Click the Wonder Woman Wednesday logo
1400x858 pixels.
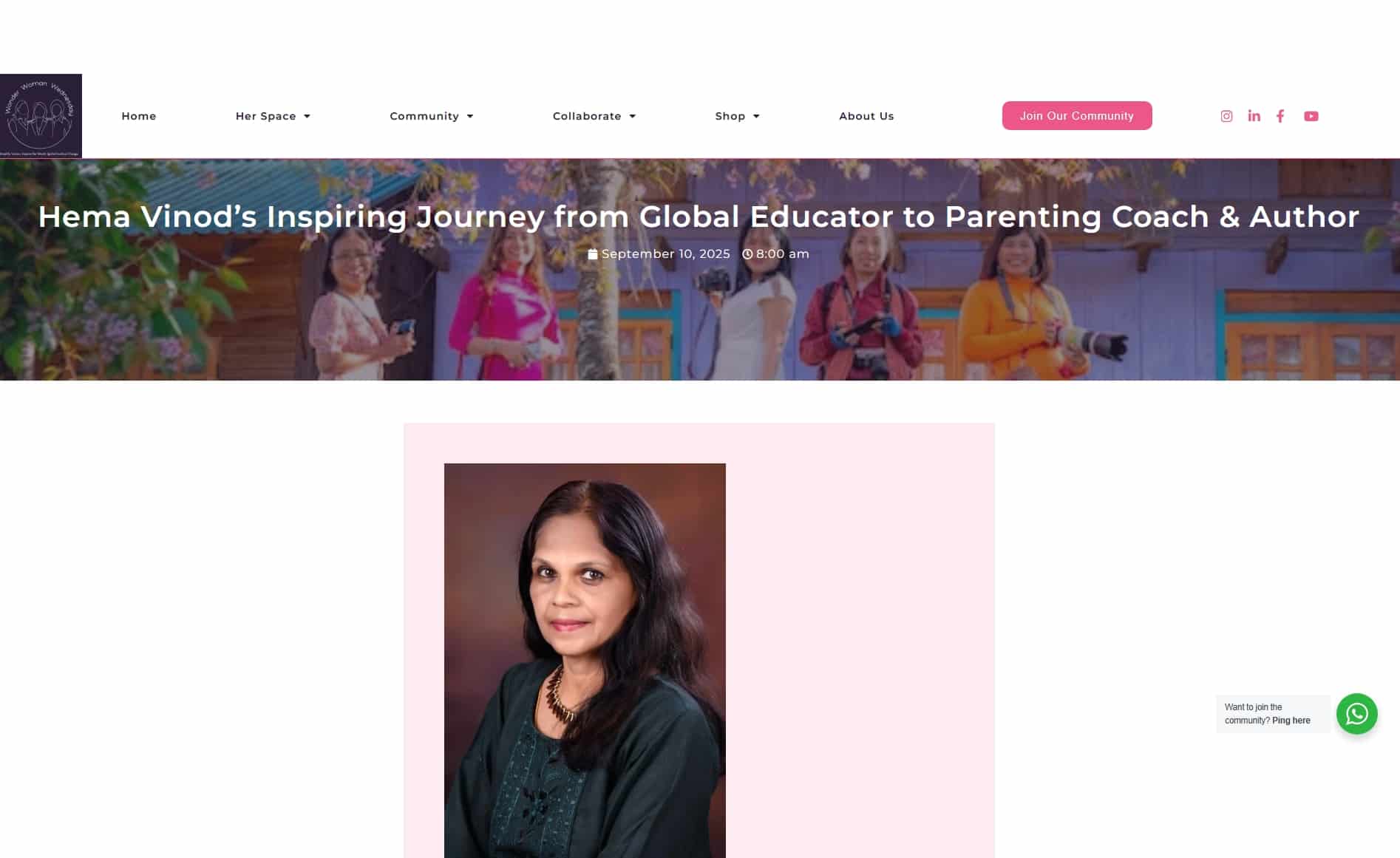(x=41, y=116)
